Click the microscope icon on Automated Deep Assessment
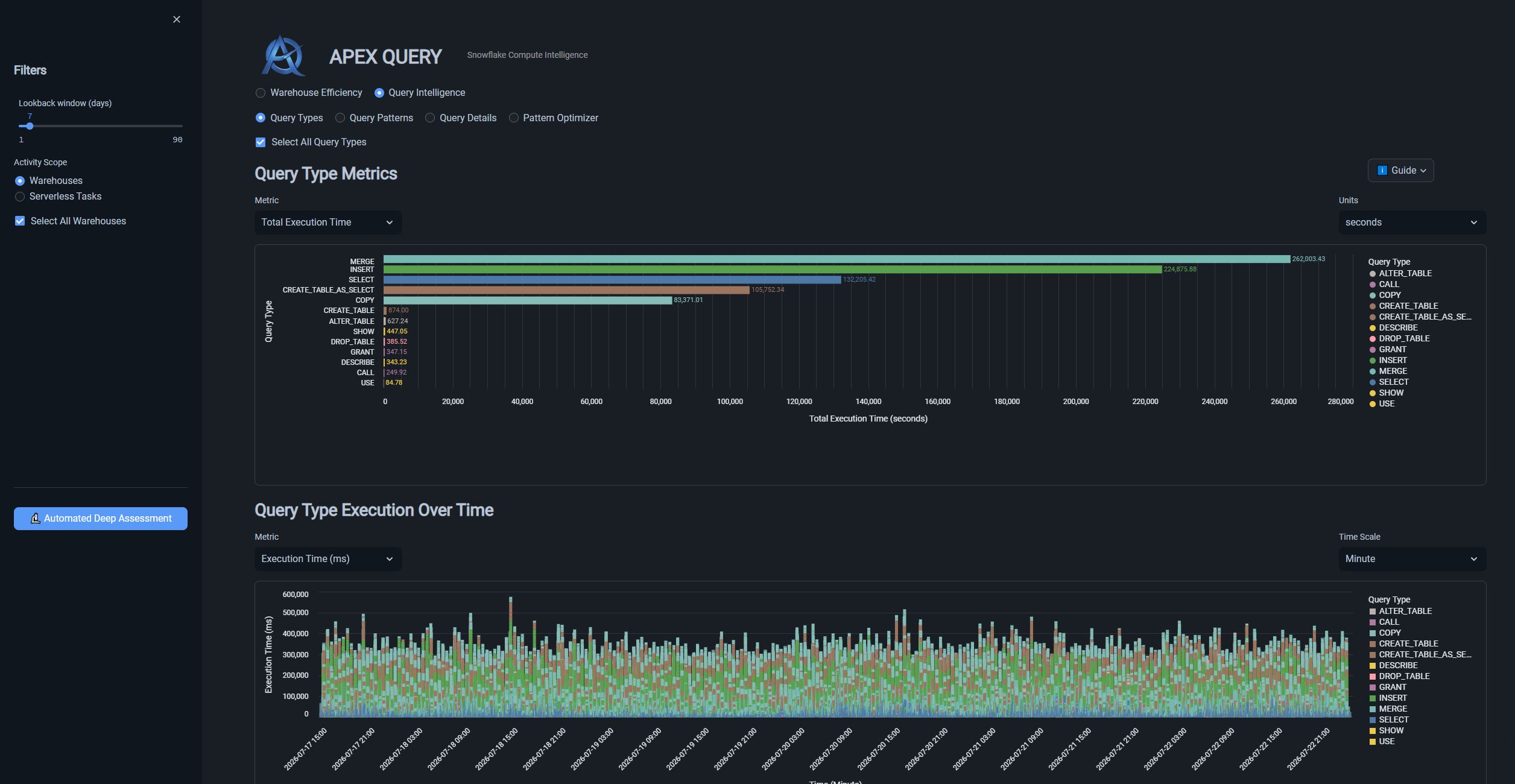The image size is (1515, 784). coord(36,519)
